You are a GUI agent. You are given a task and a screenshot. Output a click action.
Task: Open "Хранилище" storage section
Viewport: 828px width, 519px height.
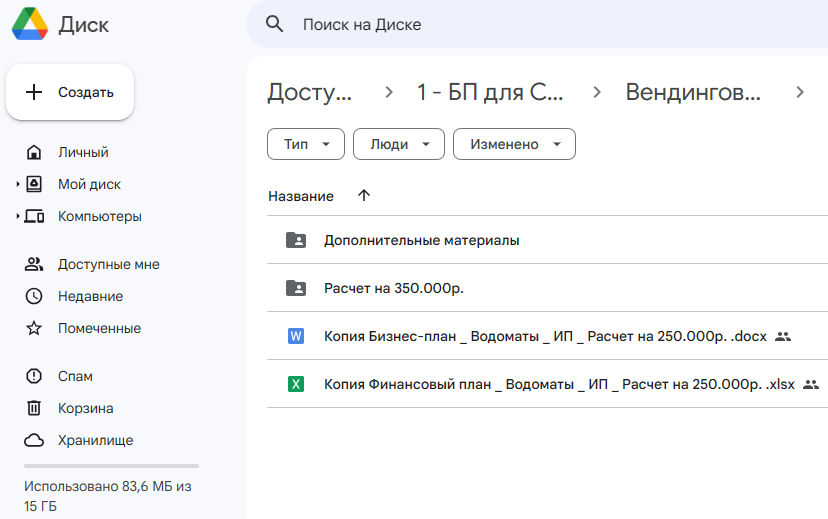[96, 440]
